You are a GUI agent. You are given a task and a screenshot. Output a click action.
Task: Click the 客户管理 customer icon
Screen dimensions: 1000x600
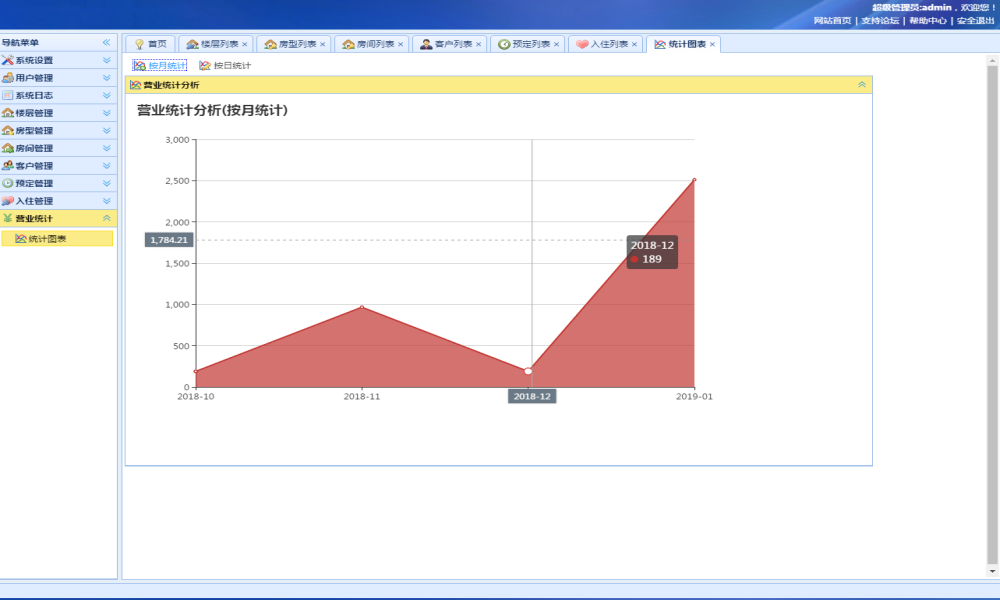pyautogui.click(x=8, y=165)
